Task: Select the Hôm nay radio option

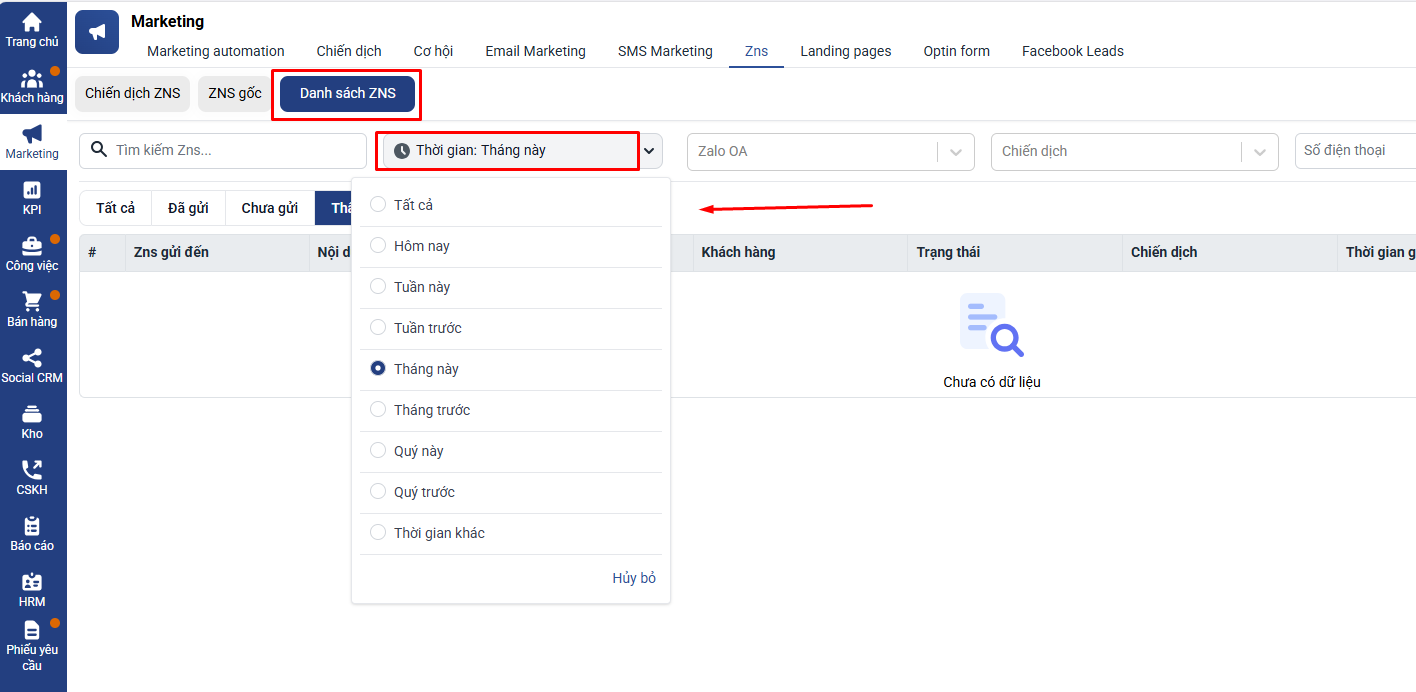Action: 378,246
